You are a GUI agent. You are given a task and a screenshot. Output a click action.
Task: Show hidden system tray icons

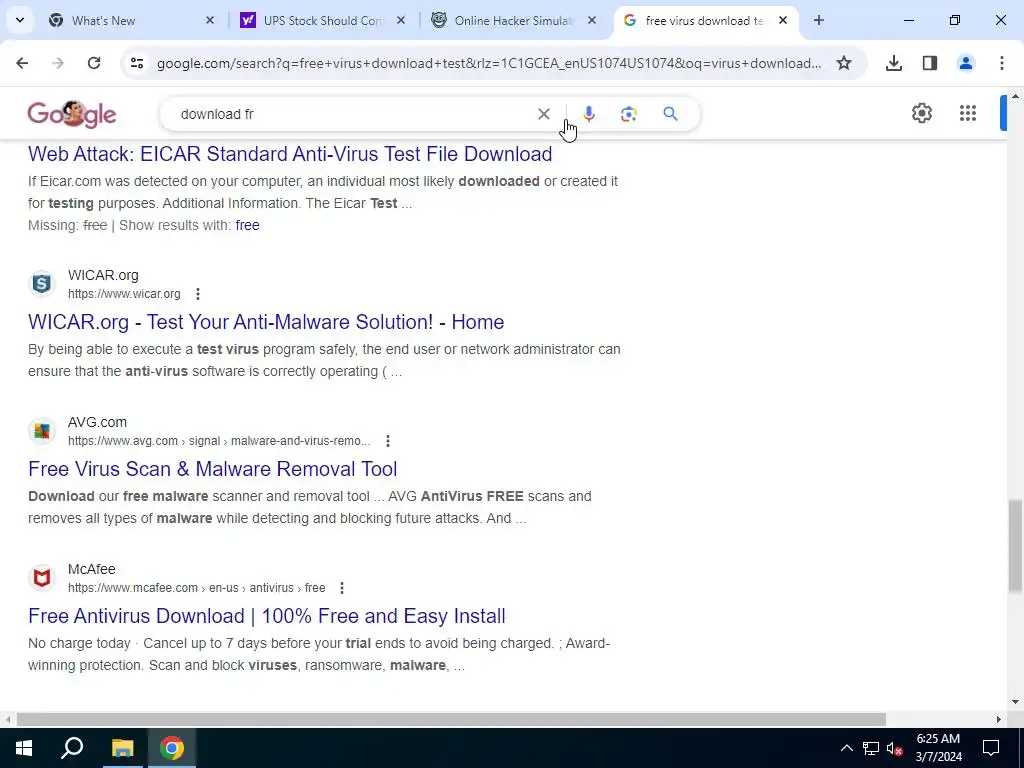click(x=846, y=748)
